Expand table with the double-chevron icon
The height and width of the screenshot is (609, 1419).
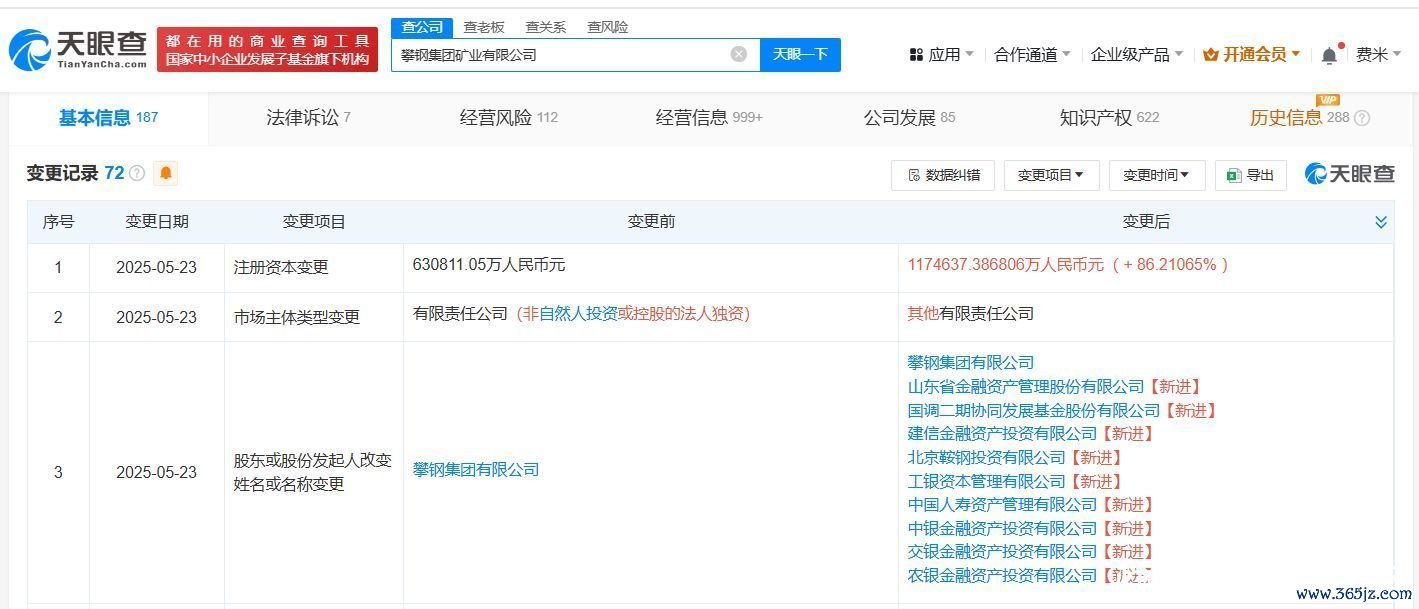pyautogui.click(x=1381, y=222)
